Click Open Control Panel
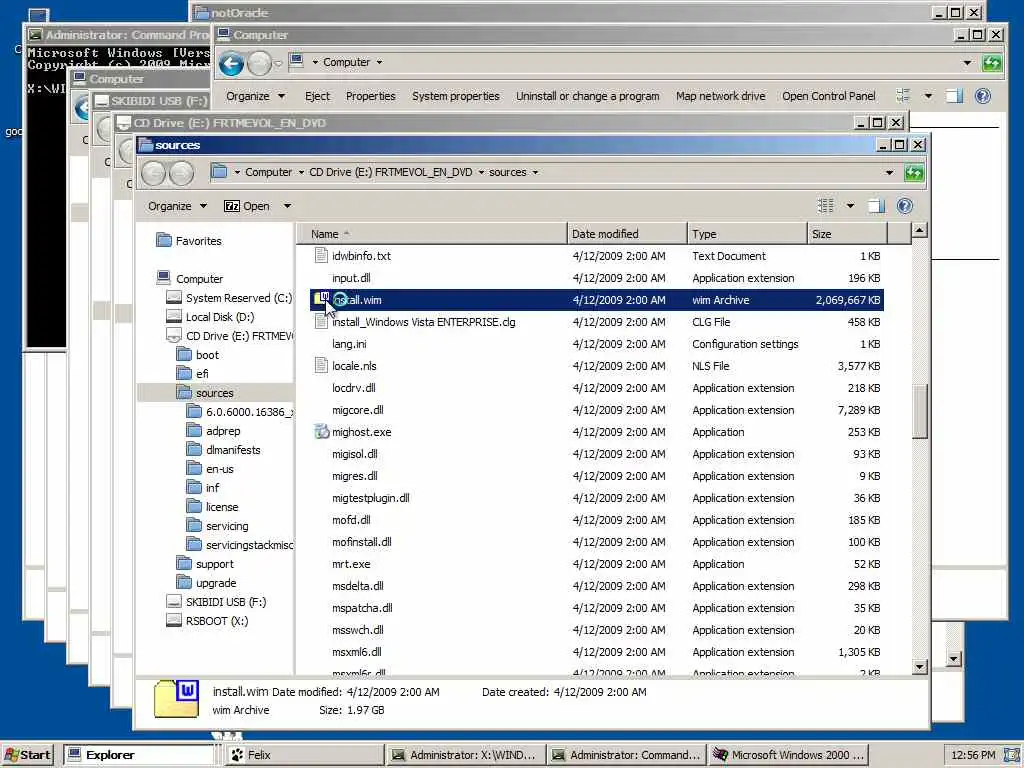 [829, 96]
